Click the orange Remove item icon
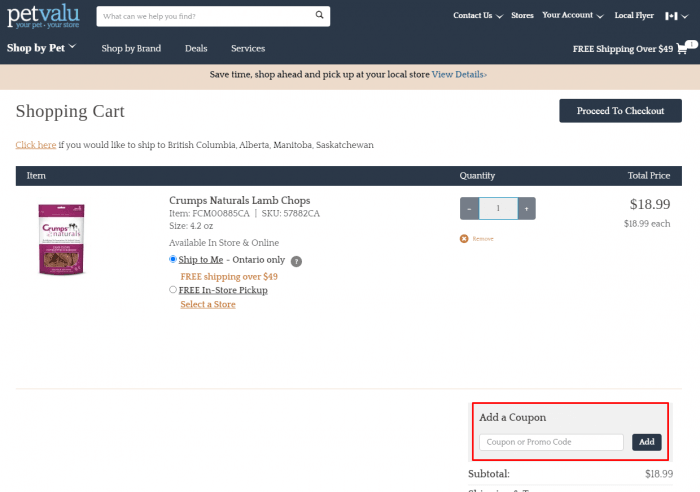Screen dimensions: 700x492 click(x=464, y=239)
